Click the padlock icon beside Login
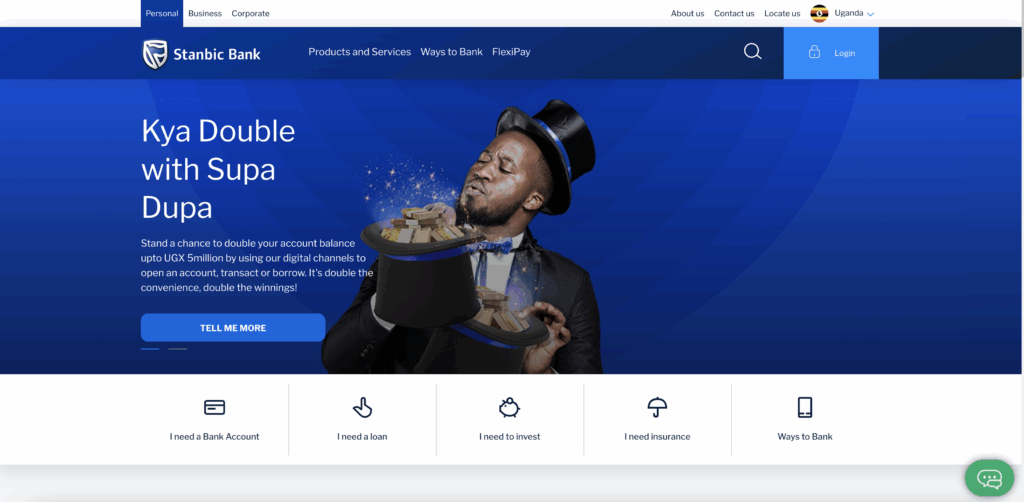Image resolution: width=1024 pixels, height=502 pixels. [x=814, y=52]
